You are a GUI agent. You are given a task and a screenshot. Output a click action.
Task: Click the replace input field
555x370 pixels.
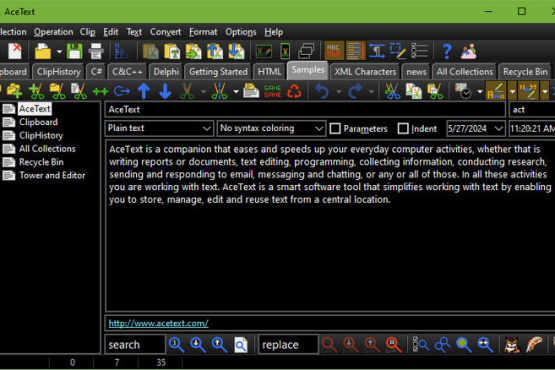point(288,345)
